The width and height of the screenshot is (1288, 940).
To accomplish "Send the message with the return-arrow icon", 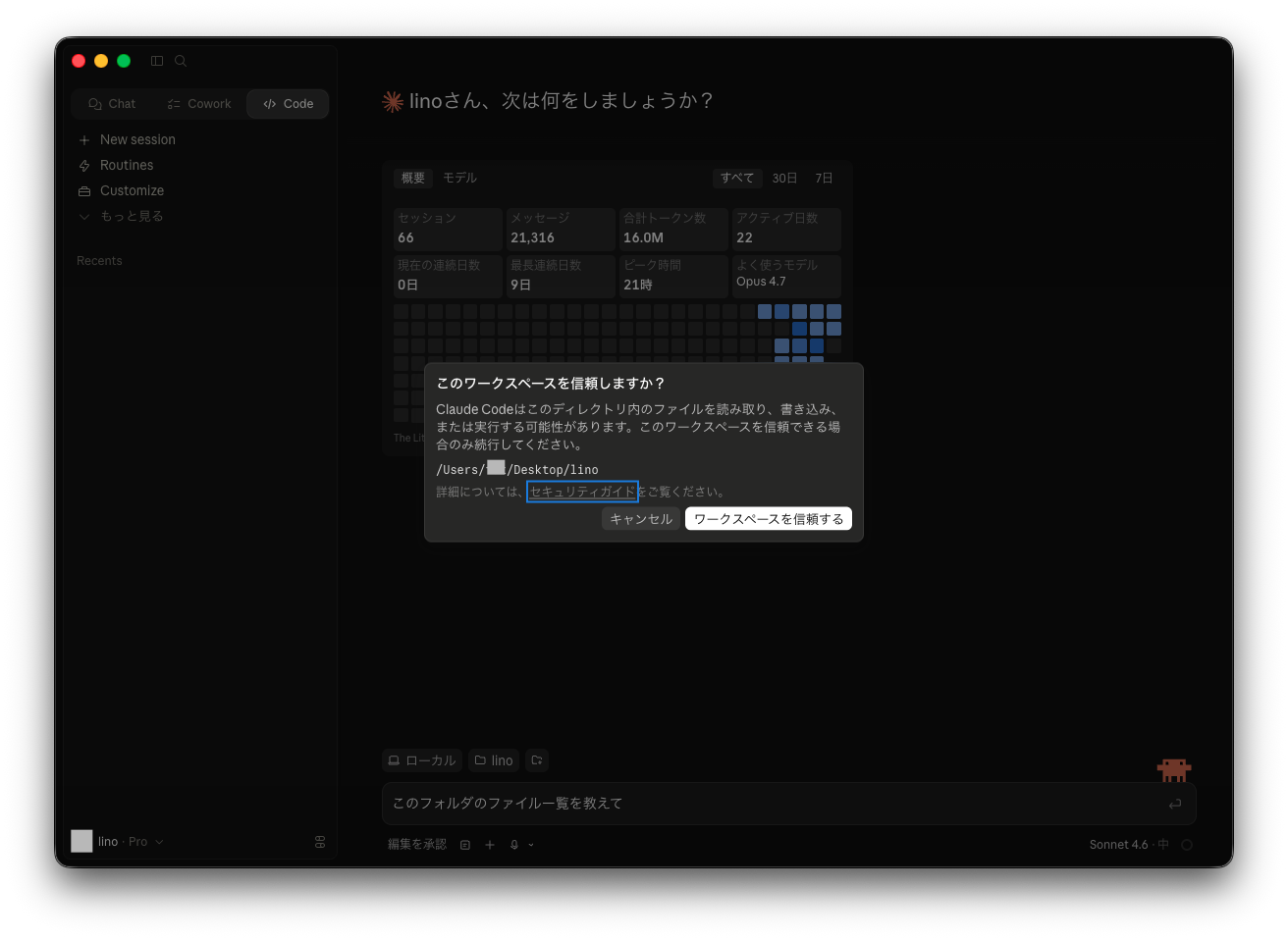I will (1175, 804).
